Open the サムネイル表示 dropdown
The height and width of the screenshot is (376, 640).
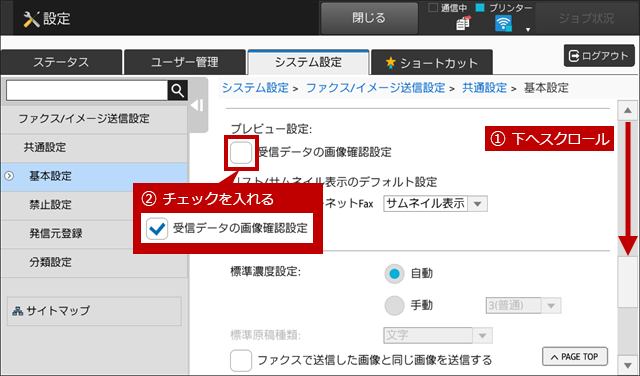[435, 203]
